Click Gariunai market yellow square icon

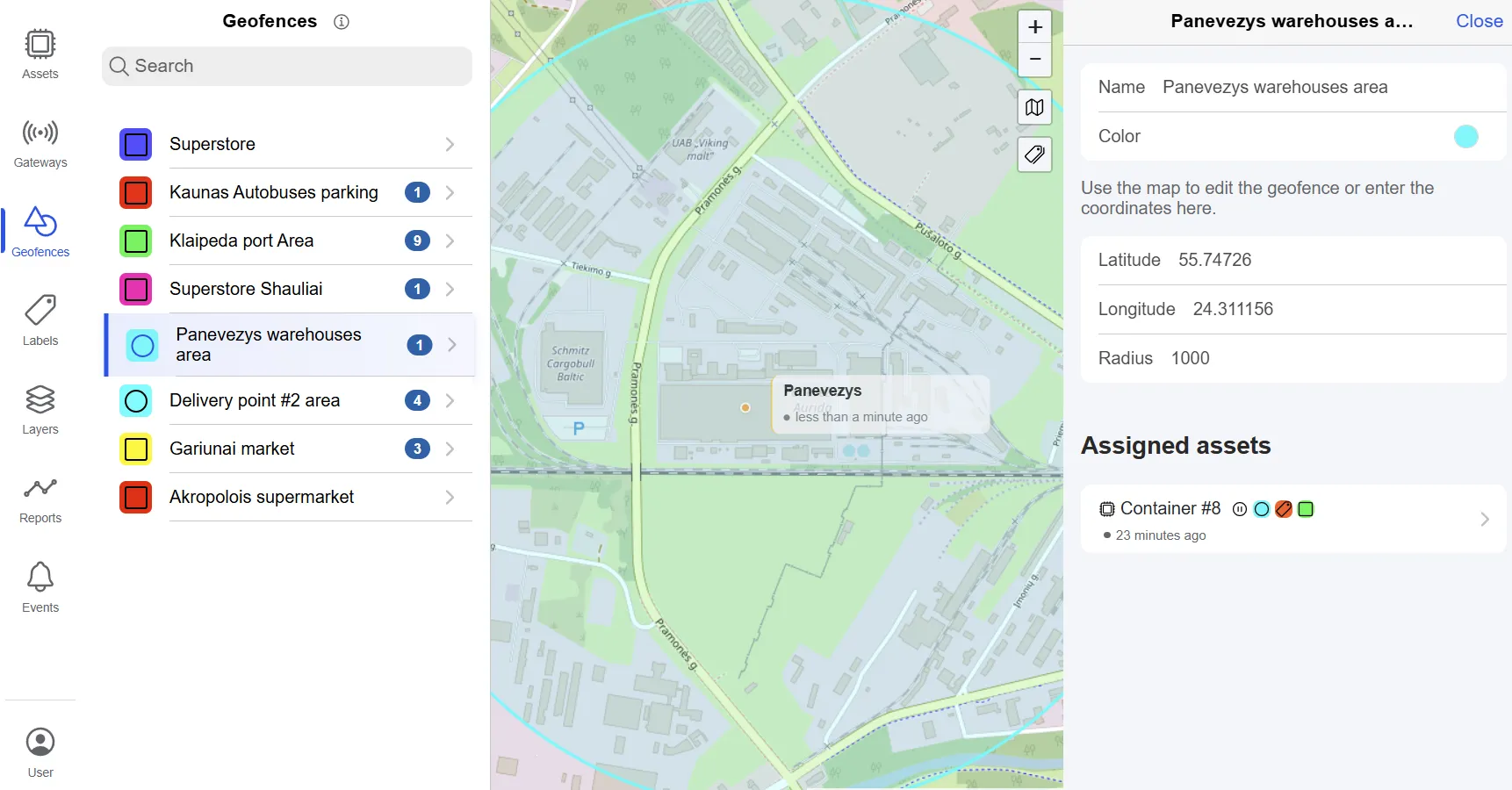click(x=136, y=449)
